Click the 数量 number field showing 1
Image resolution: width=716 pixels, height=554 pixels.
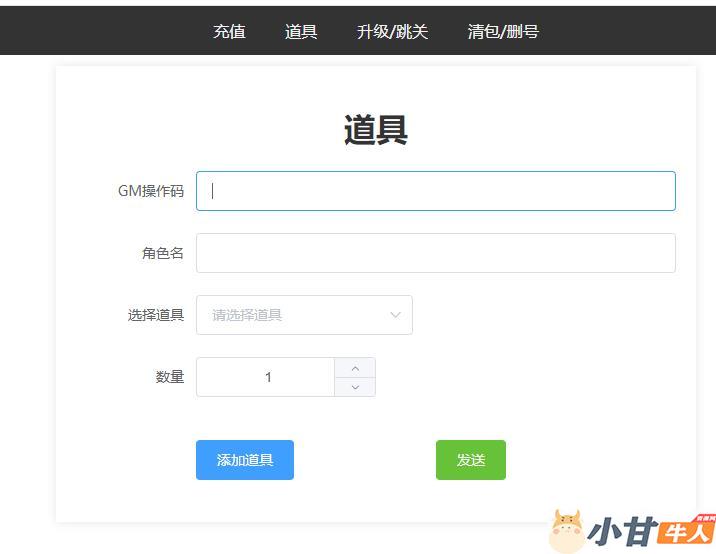pos(266,377)
